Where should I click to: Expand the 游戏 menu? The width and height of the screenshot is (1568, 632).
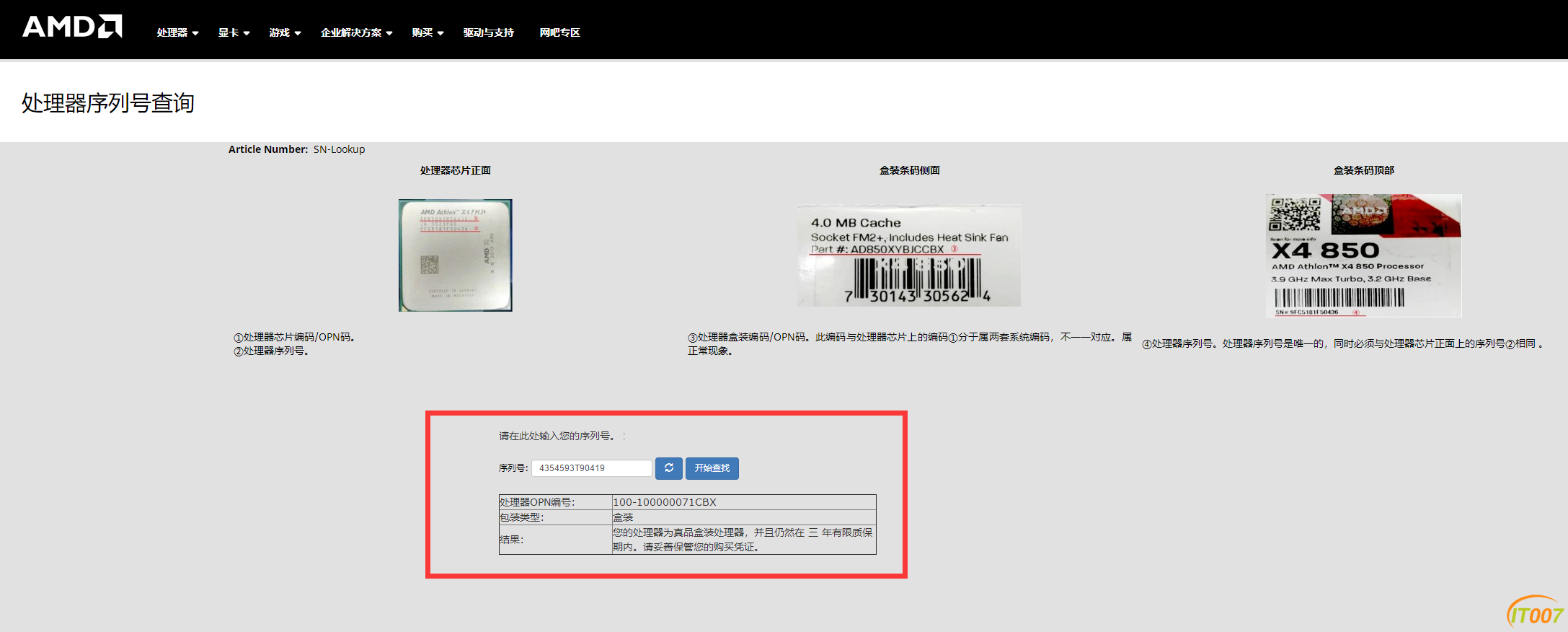tap(285, 32)
